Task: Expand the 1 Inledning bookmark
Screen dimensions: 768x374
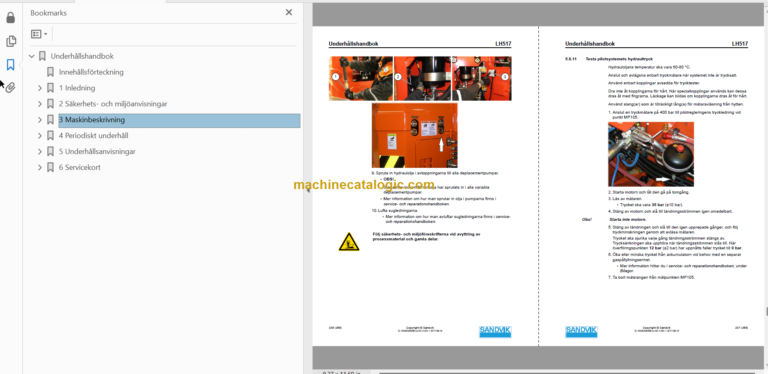Action: (x=40, y=88)
